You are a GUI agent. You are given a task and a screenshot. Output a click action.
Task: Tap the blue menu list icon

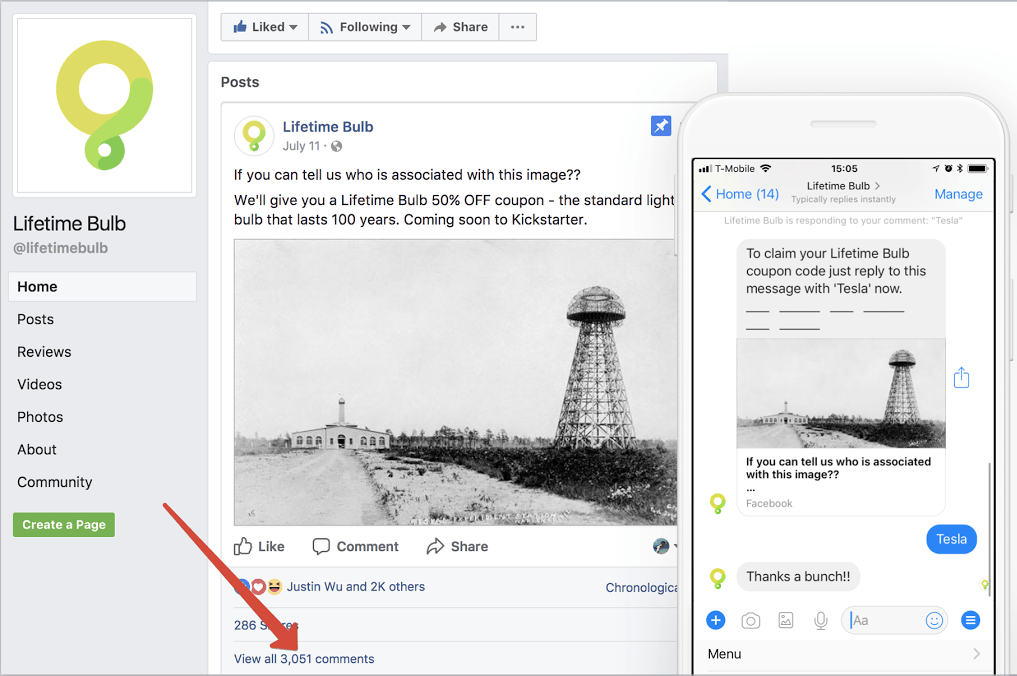point(970,621)
